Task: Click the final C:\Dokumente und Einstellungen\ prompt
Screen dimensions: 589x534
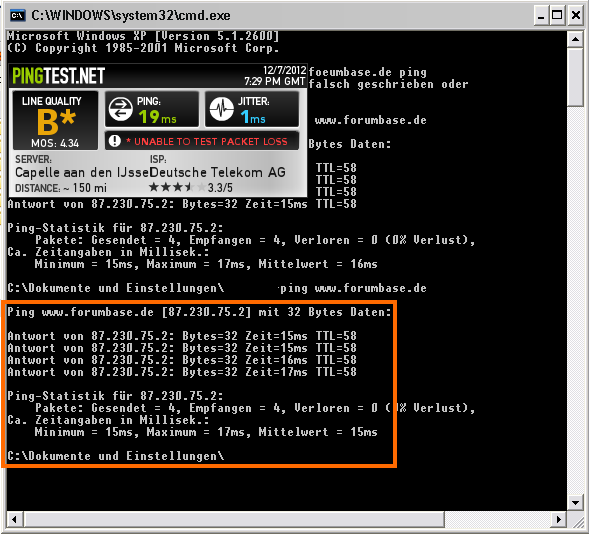Action: [x=116, y=456]
